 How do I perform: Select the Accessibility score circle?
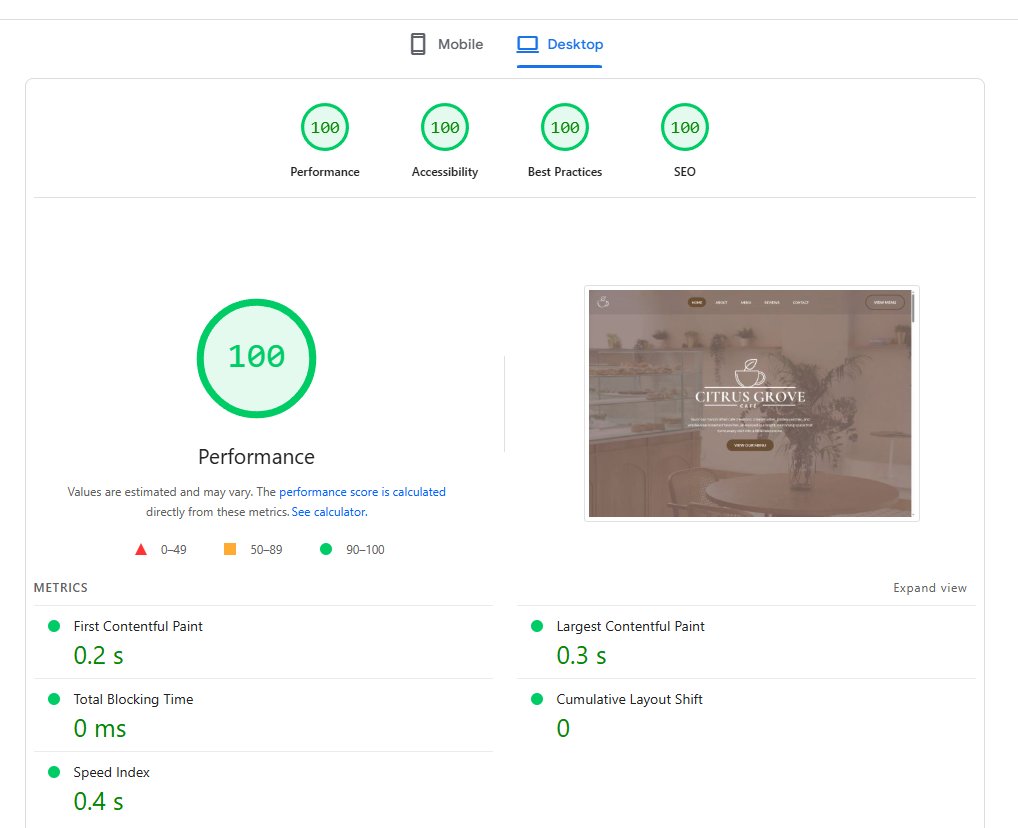point(444,127)
